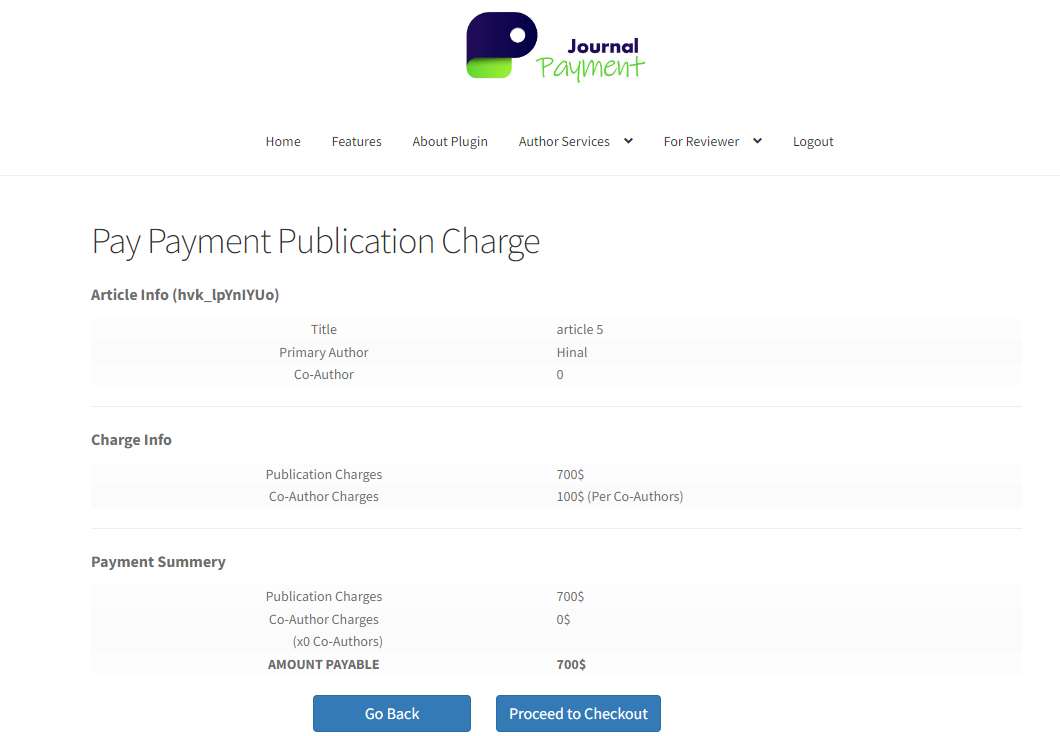This screenshot has width=1060, height=736.
Task: Click 'Co-Author Charges' in Payment Summery
Action: click(x=323, y=619)
